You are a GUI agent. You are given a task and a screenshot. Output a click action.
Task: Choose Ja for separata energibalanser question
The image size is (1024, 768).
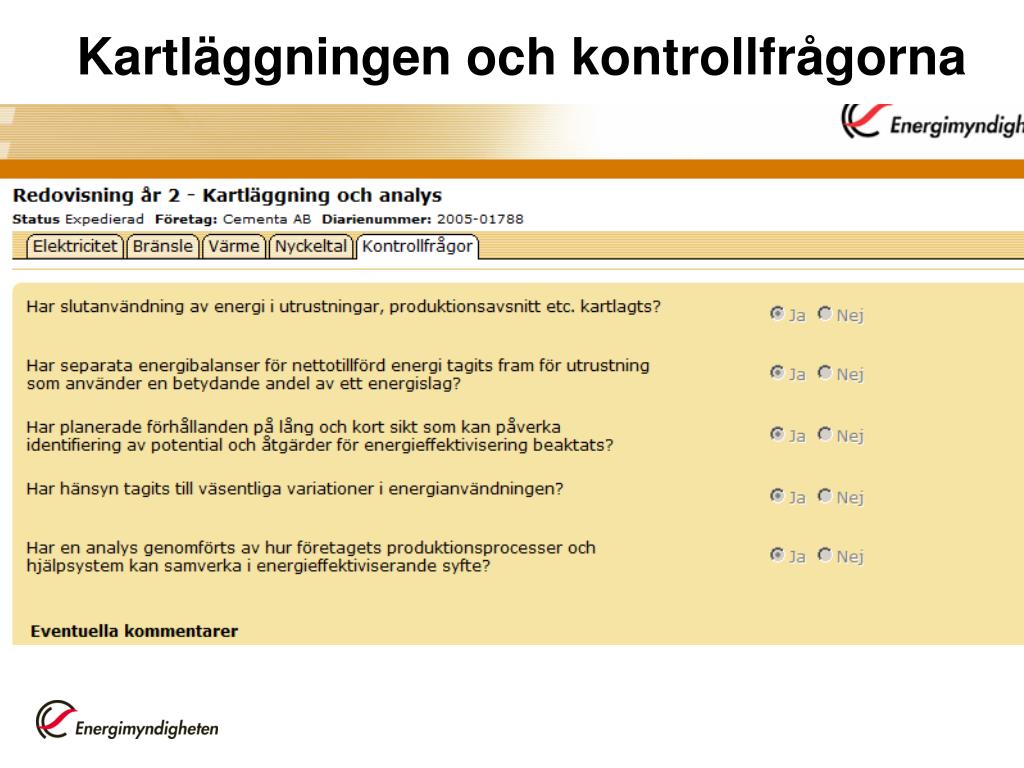coord(776,372)
